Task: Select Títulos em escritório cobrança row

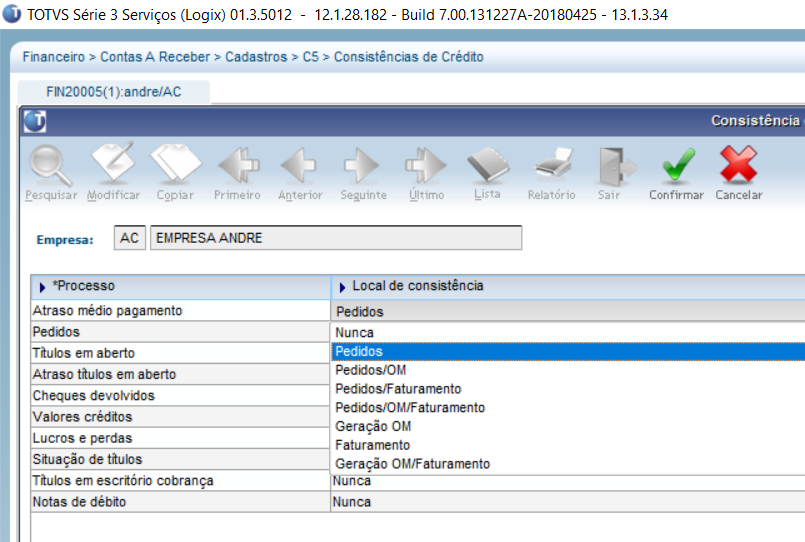Action: pyautogui.click(x=180, y=481)
